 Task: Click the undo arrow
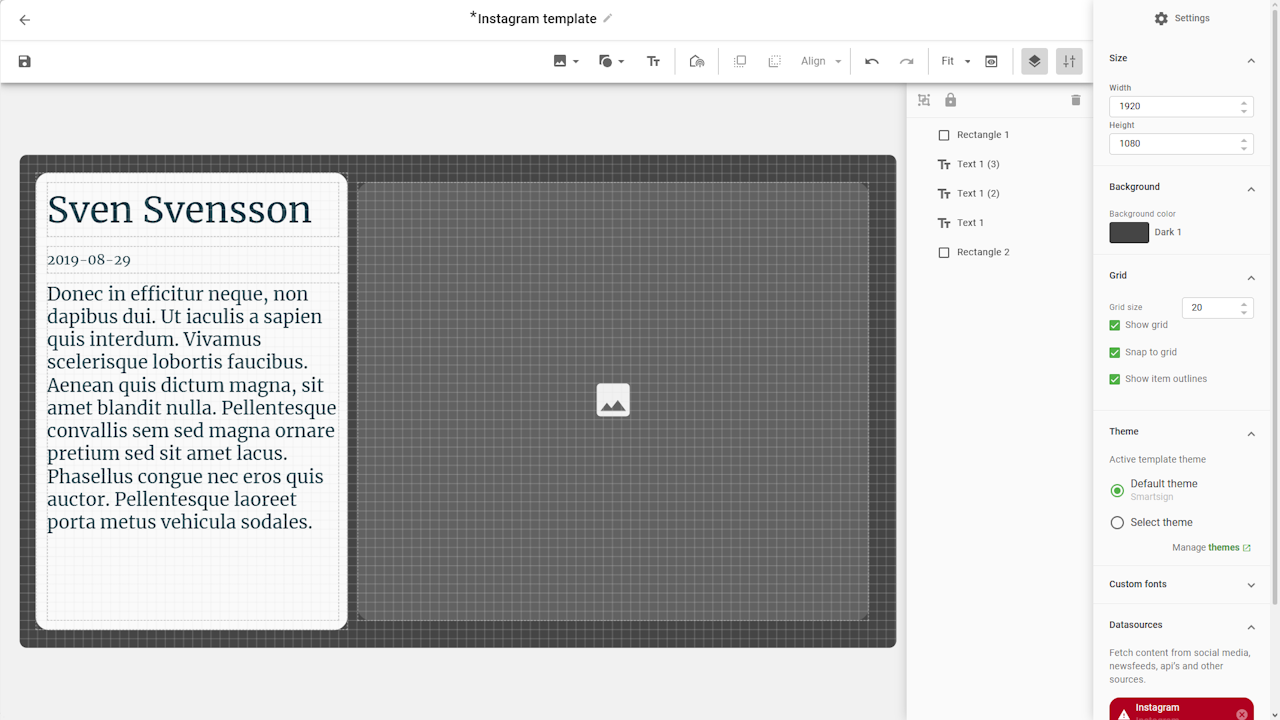pos(872,62)
